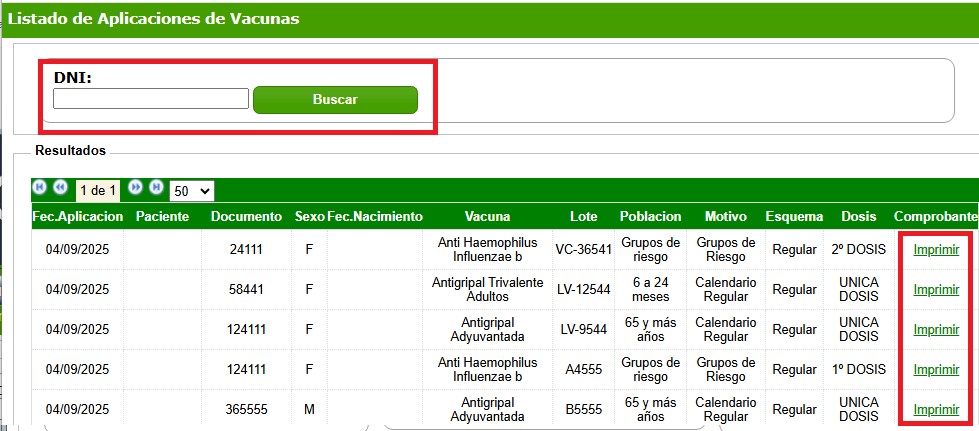Click Imprimir for lot A4555 row

click(x=936, y=370)
